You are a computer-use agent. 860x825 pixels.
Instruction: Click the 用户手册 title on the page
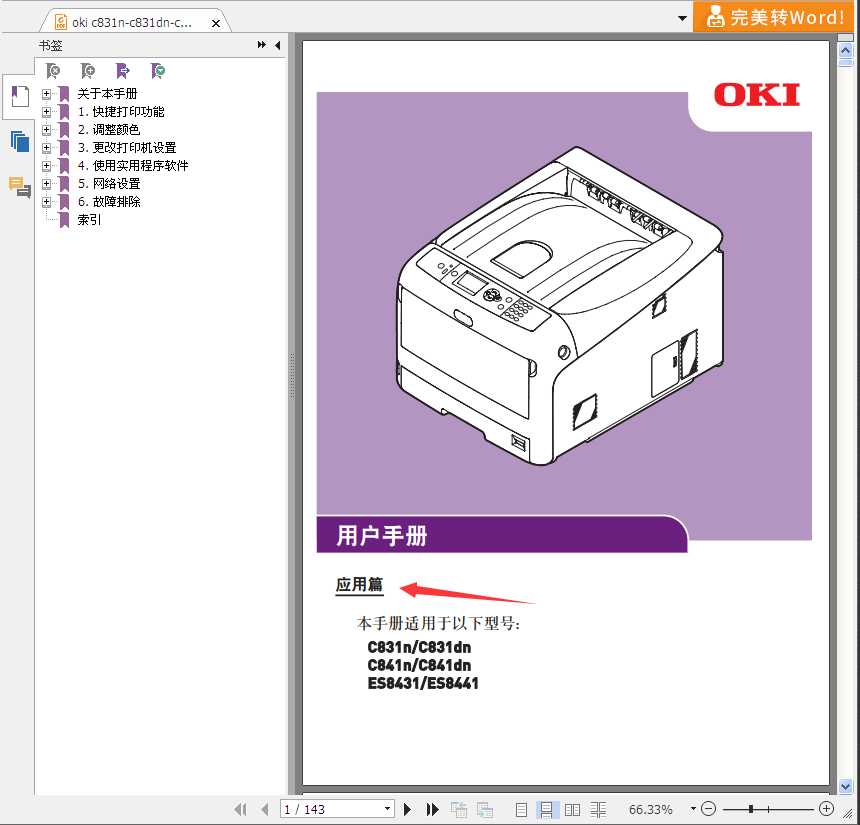click(x=382, y=535)
